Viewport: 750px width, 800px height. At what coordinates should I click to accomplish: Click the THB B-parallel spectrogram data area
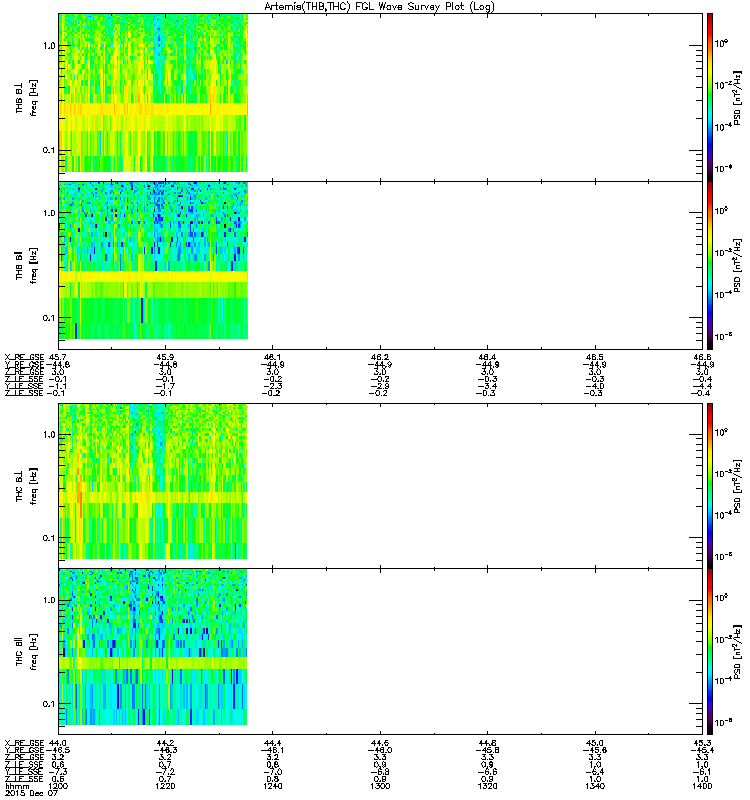pos(153,260)
